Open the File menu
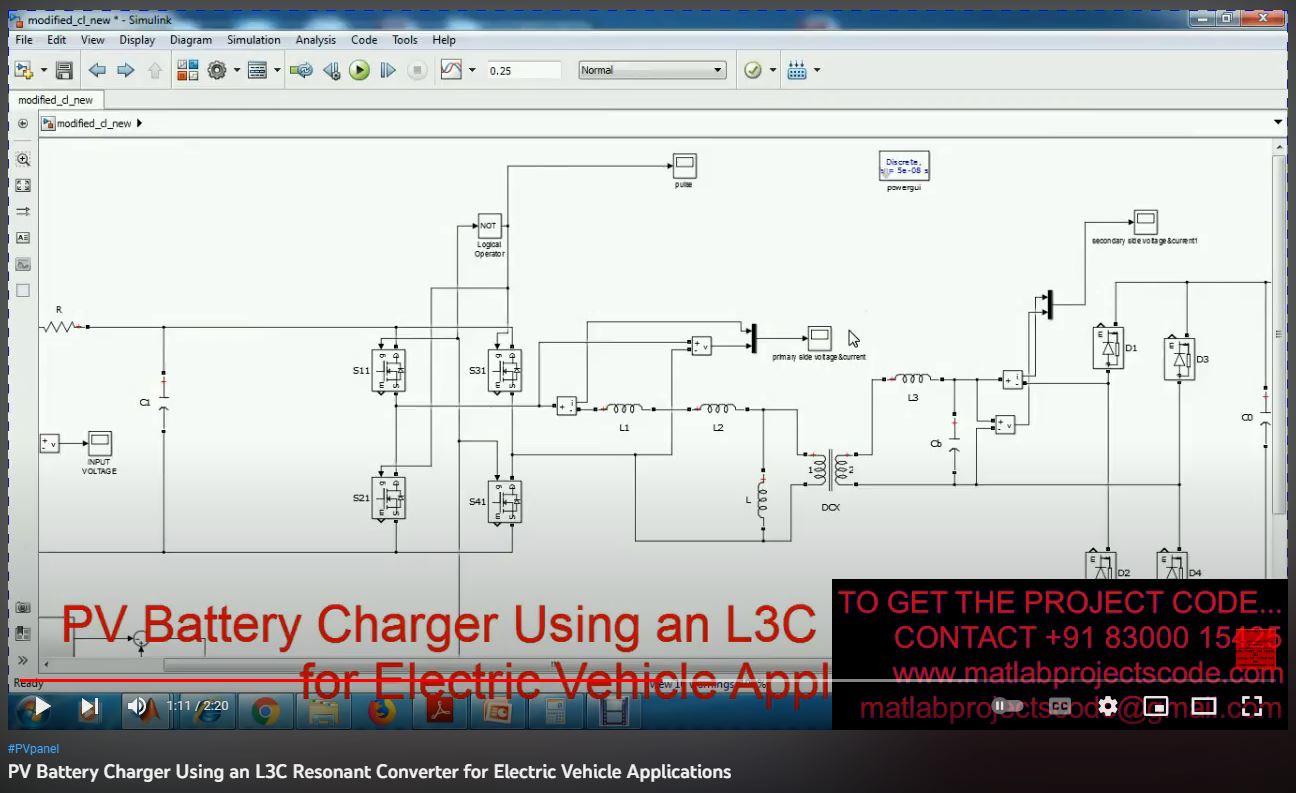 (24, 40)
